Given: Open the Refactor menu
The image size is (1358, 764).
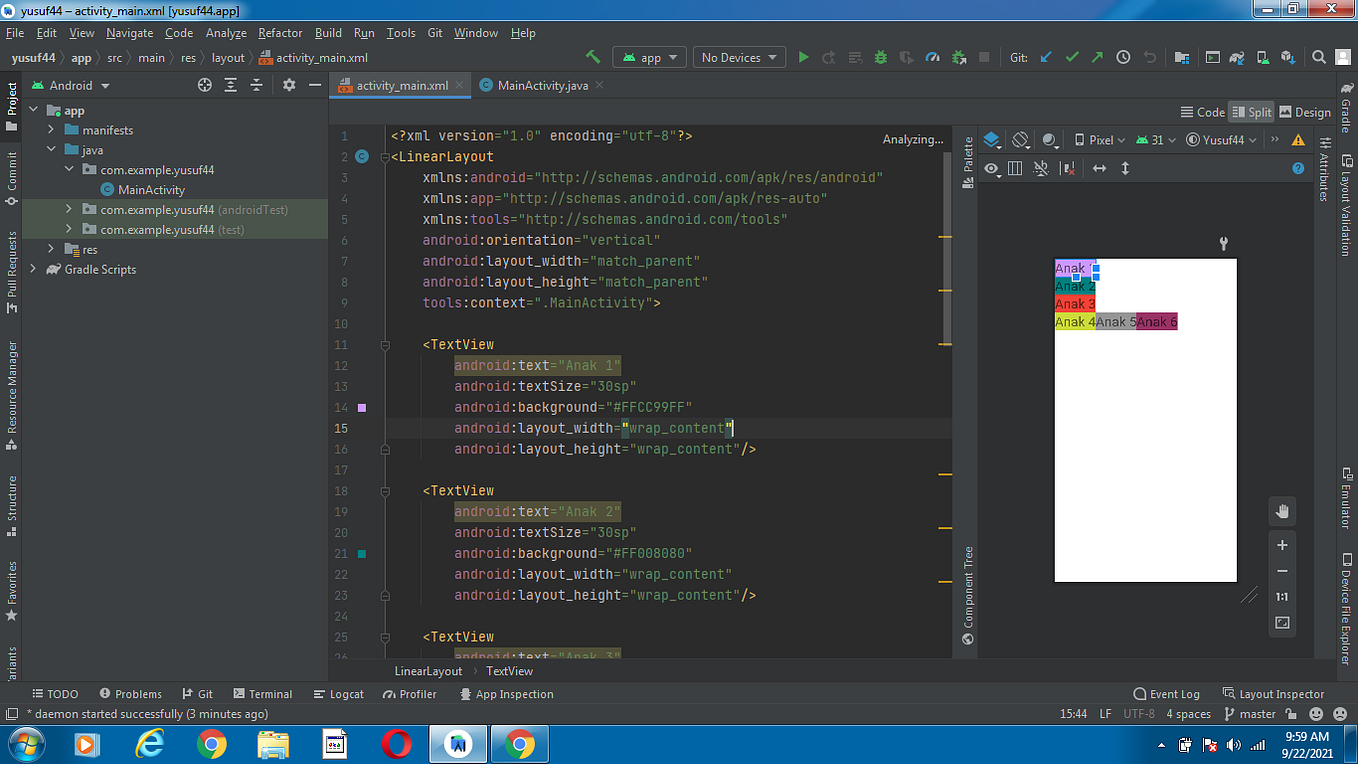Looking at the screenshot, I should click(x=280, y=33).
